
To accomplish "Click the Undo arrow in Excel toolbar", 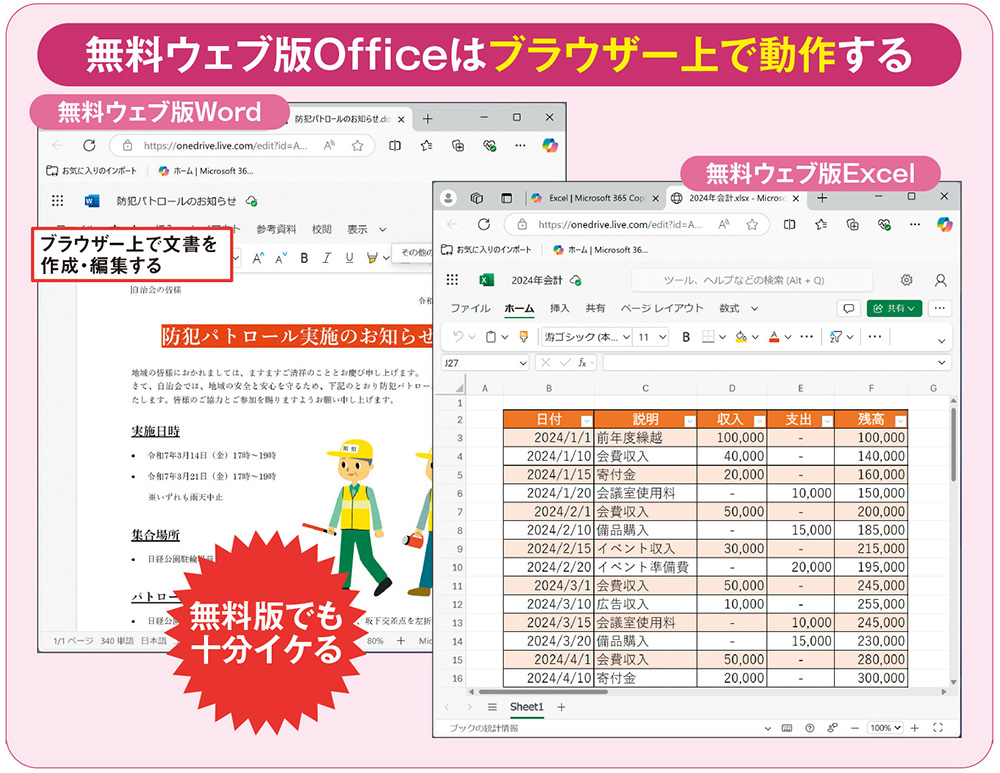I will 457,336.
